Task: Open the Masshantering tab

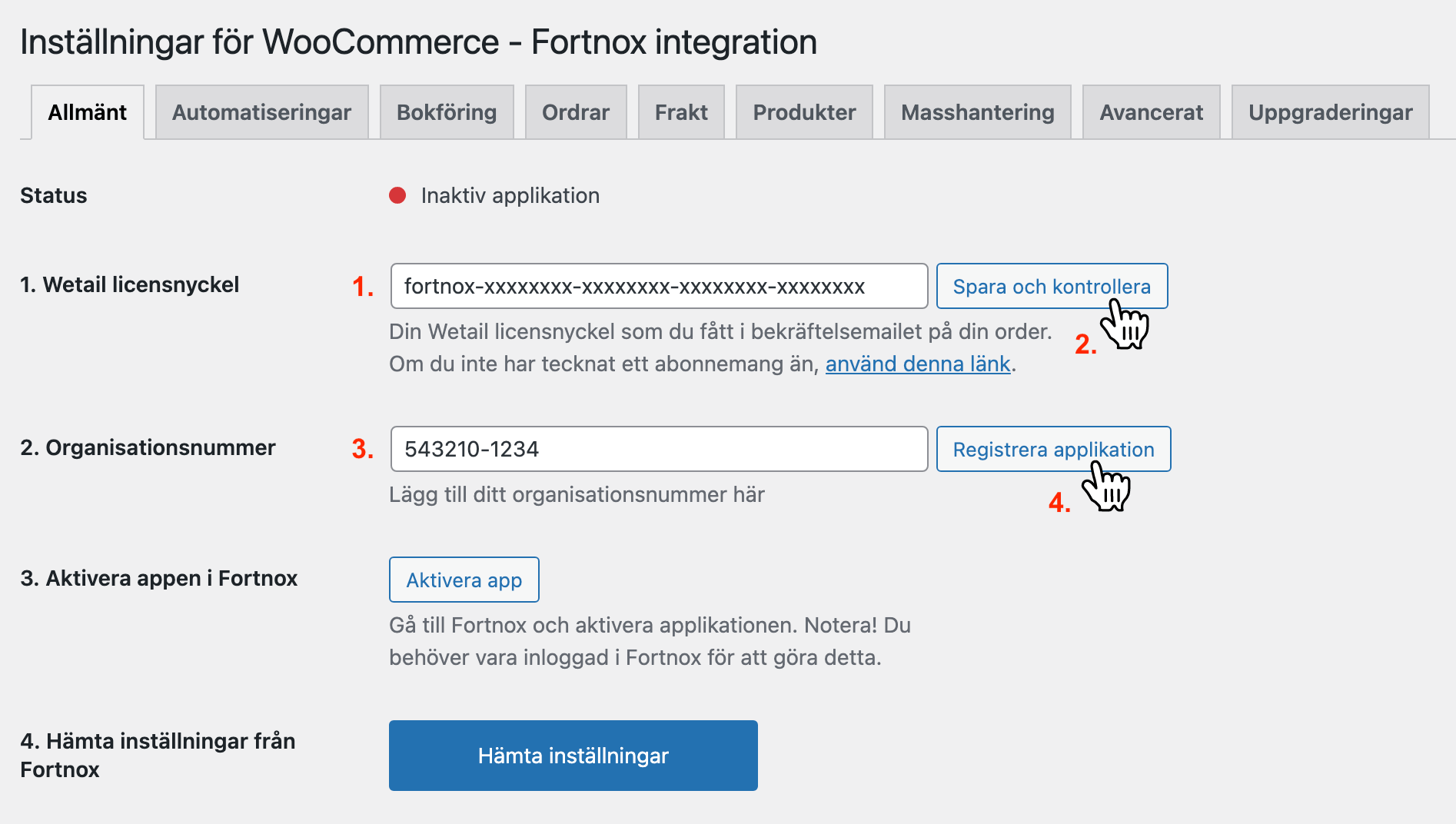Action: (x=977, y=112)
